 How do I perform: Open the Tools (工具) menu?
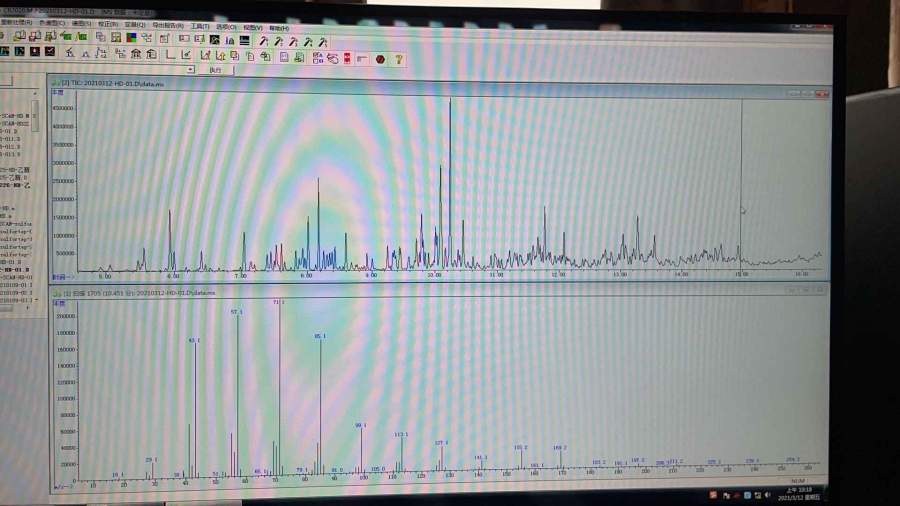(x=199, y=25)
